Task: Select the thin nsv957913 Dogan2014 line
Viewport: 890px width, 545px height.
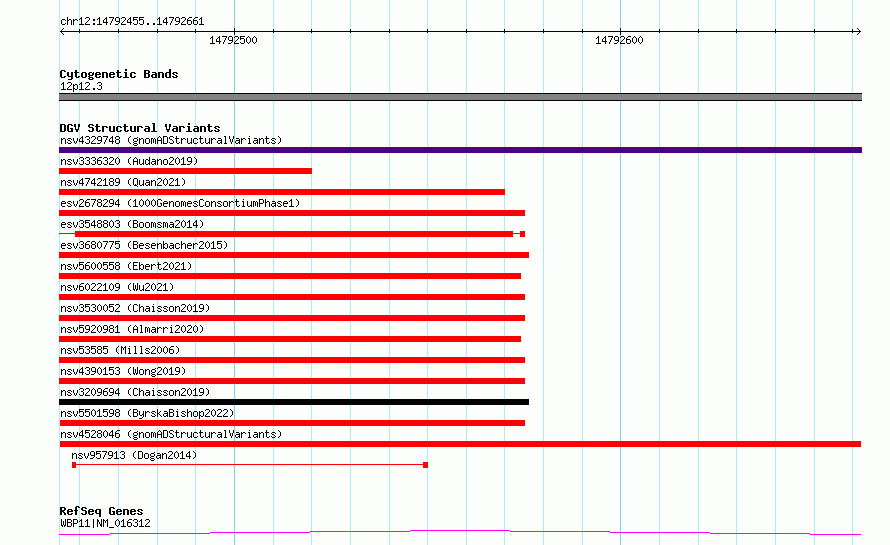Action: coord(250,465)
